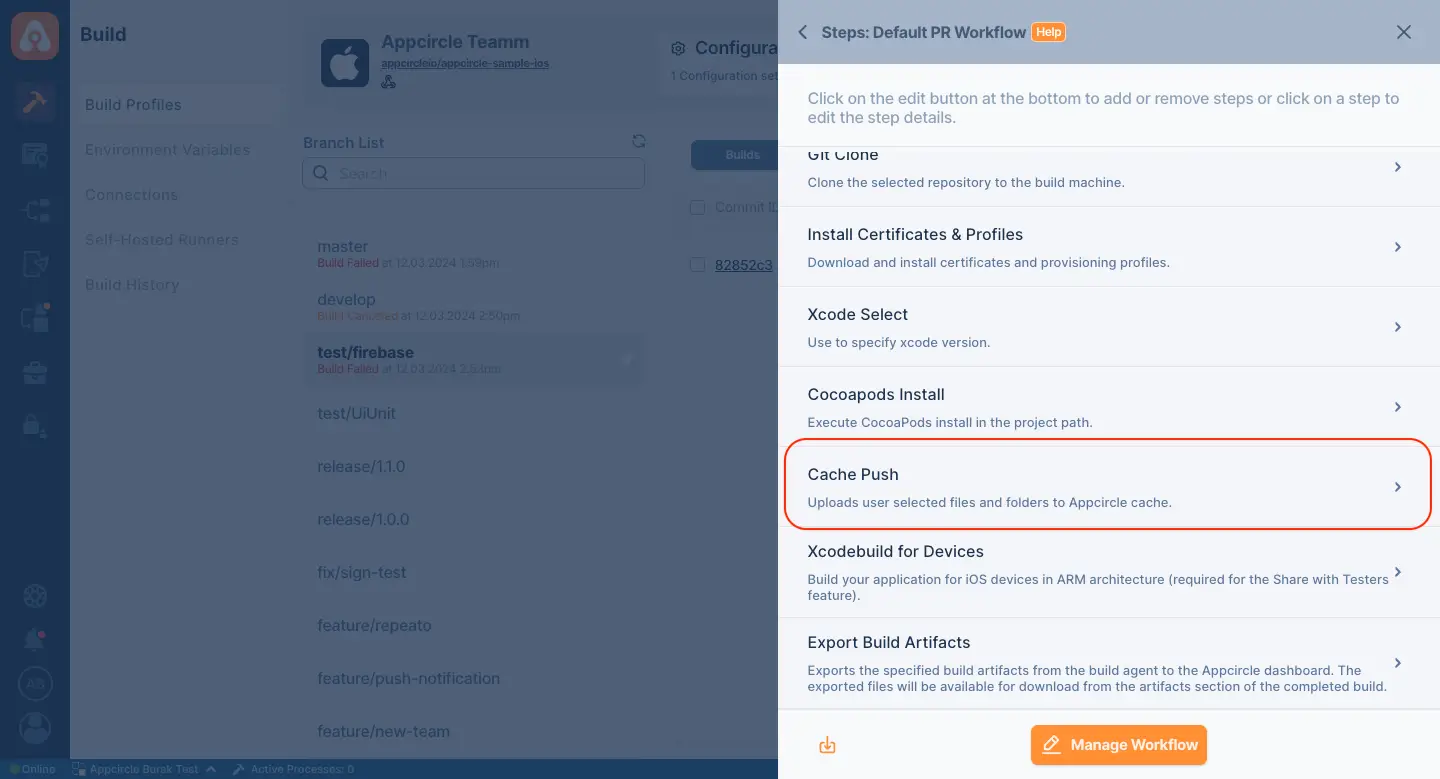Image resolution: width=1440 pixels, height=779 pixels.
Task: Click the Apple platform icon of Appcircle Teamm
Action: [x=345, y=63]
